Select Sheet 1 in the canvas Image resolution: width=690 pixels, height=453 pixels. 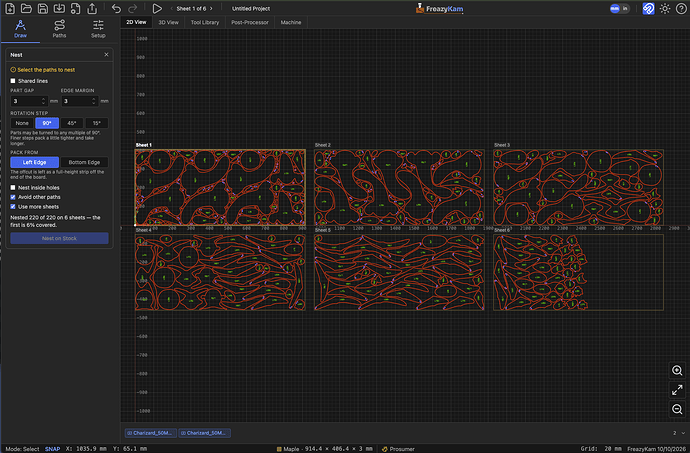click(x=220, y=188)
